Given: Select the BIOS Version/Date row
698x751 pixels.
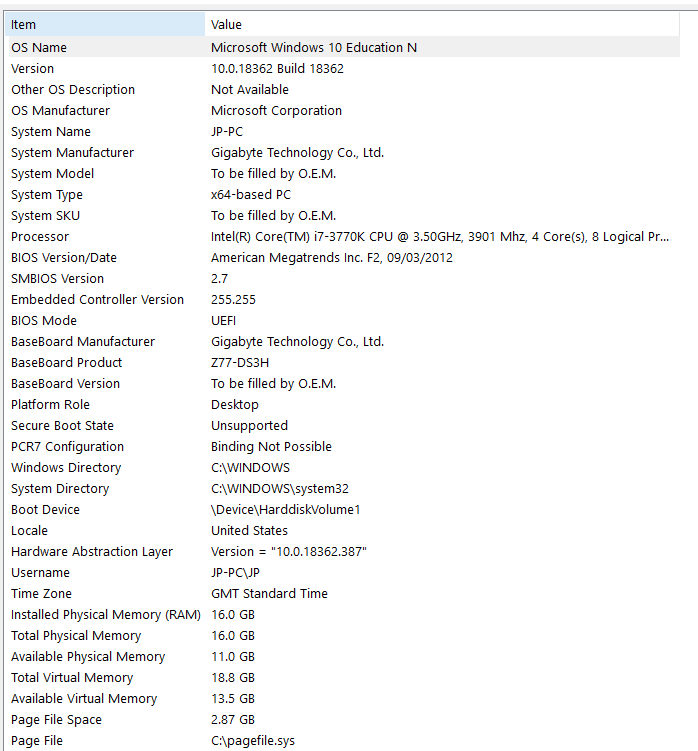Looking at the screenshot, I should [x=64, y=258].
